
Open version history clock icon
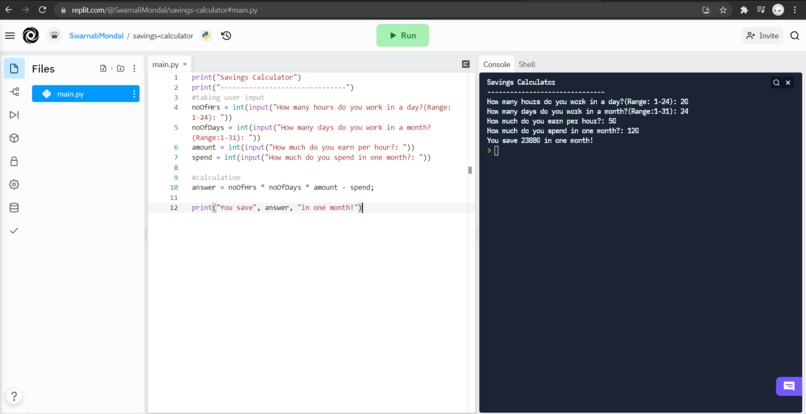point(226,35)
